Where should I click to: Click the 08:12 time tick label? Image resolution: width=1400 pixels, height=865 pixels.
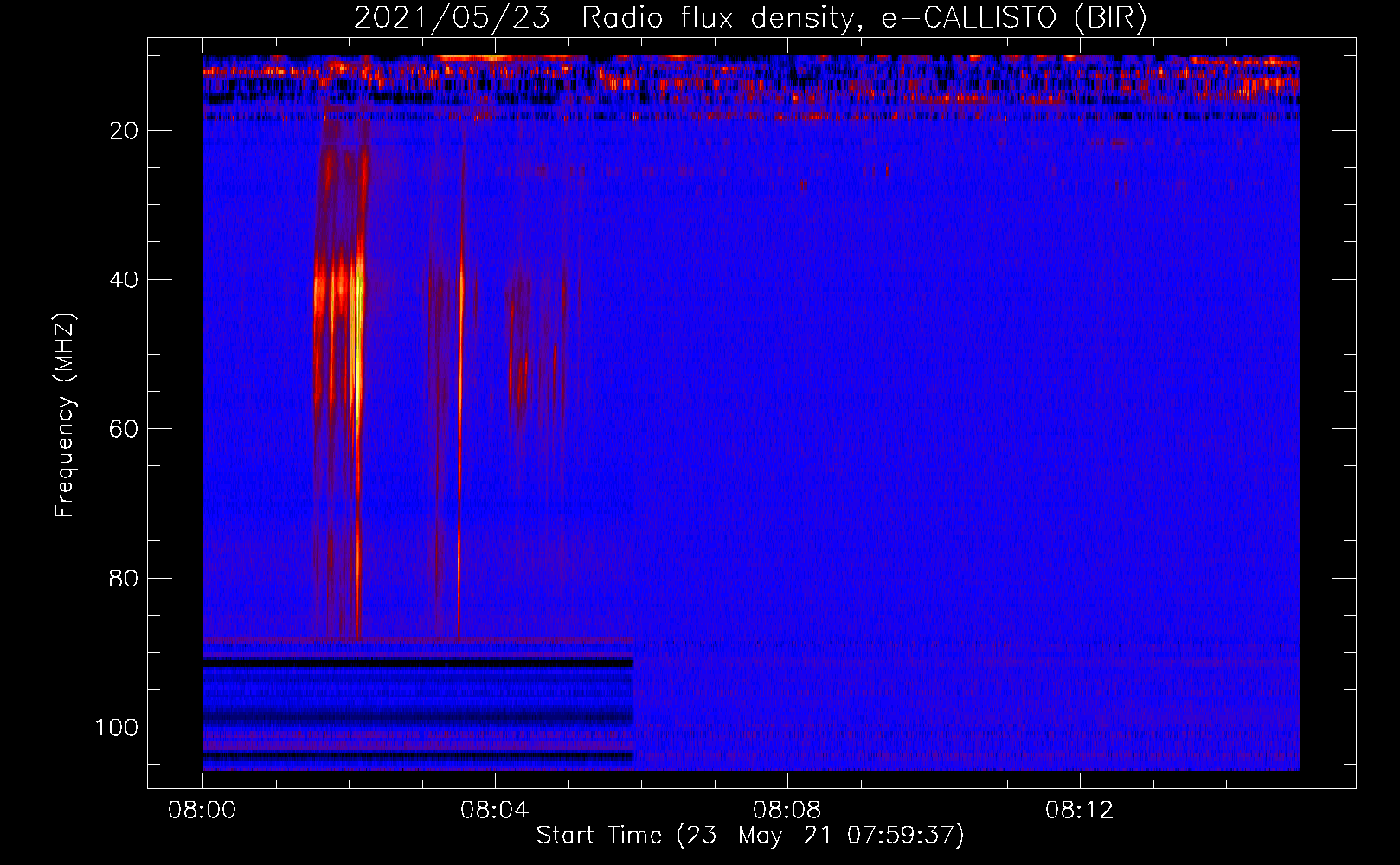pos(1080,811)
